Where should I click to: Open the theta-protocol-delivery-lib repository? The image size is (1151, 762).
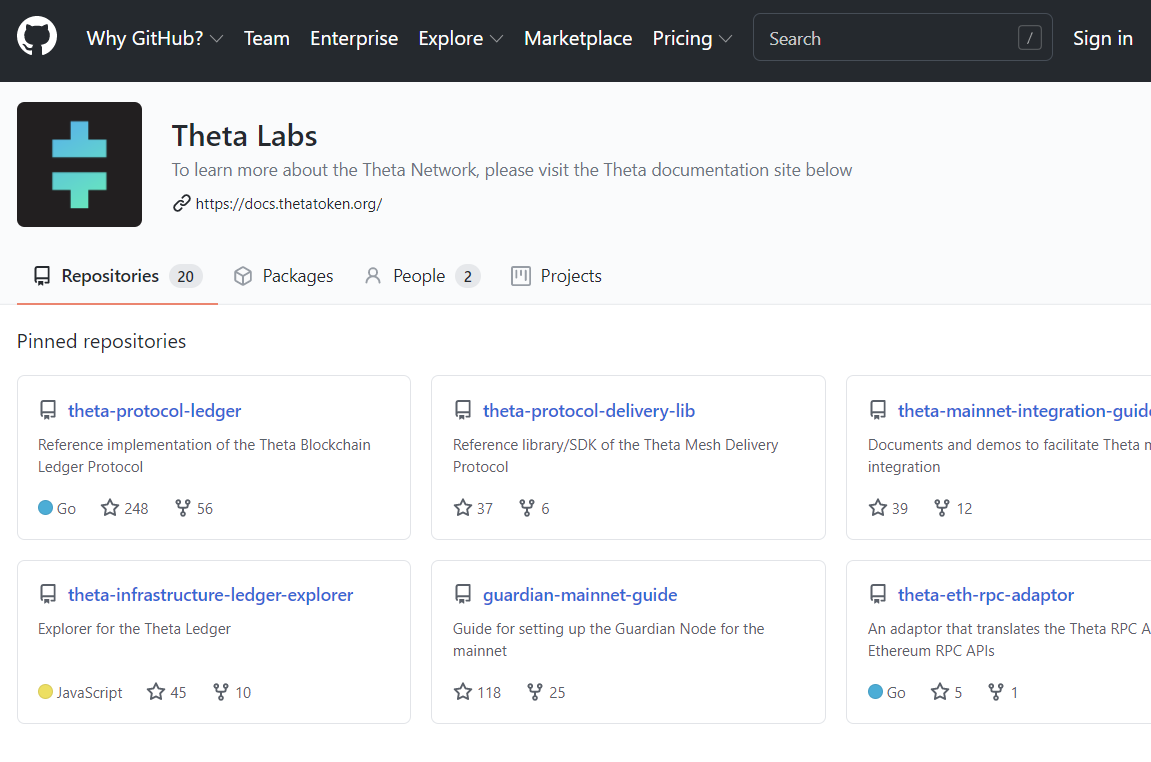pos(589,410)
